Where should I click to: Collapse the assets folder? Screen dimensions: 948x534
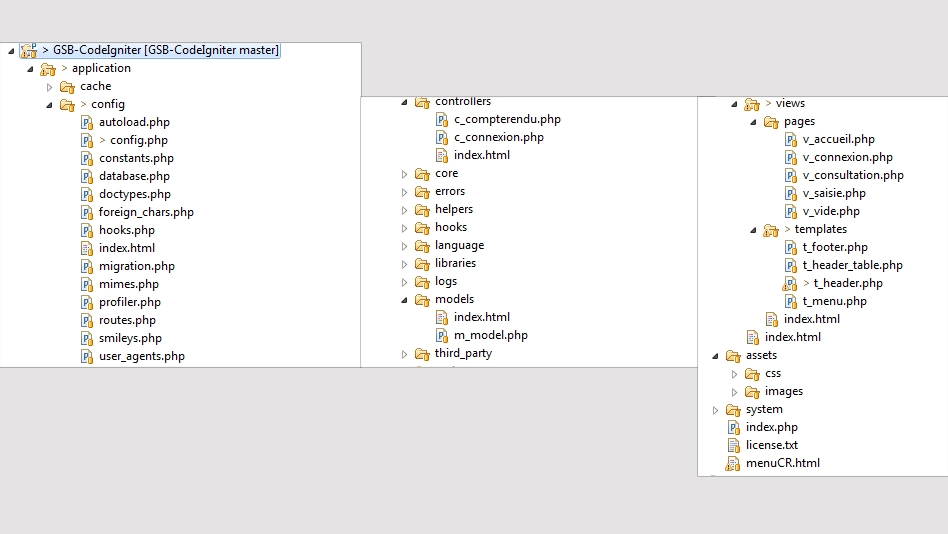[715, 356]
